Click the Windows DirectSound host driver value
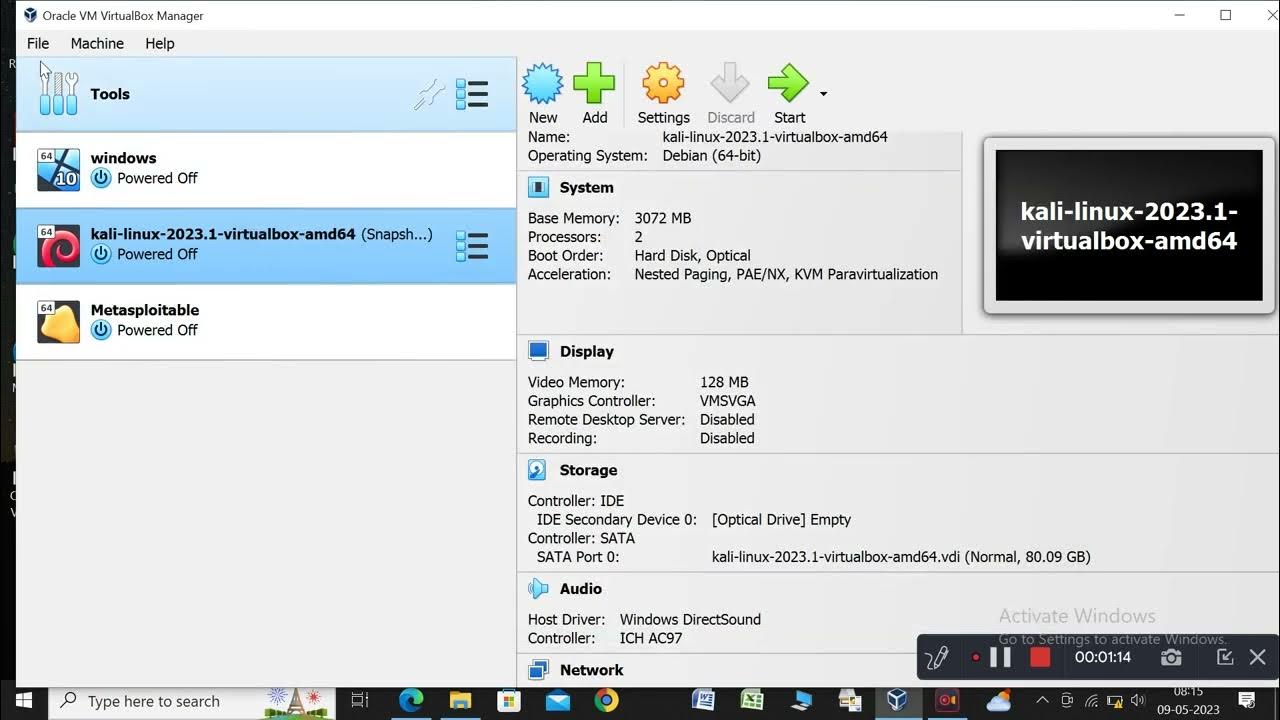 coord(690,619)
